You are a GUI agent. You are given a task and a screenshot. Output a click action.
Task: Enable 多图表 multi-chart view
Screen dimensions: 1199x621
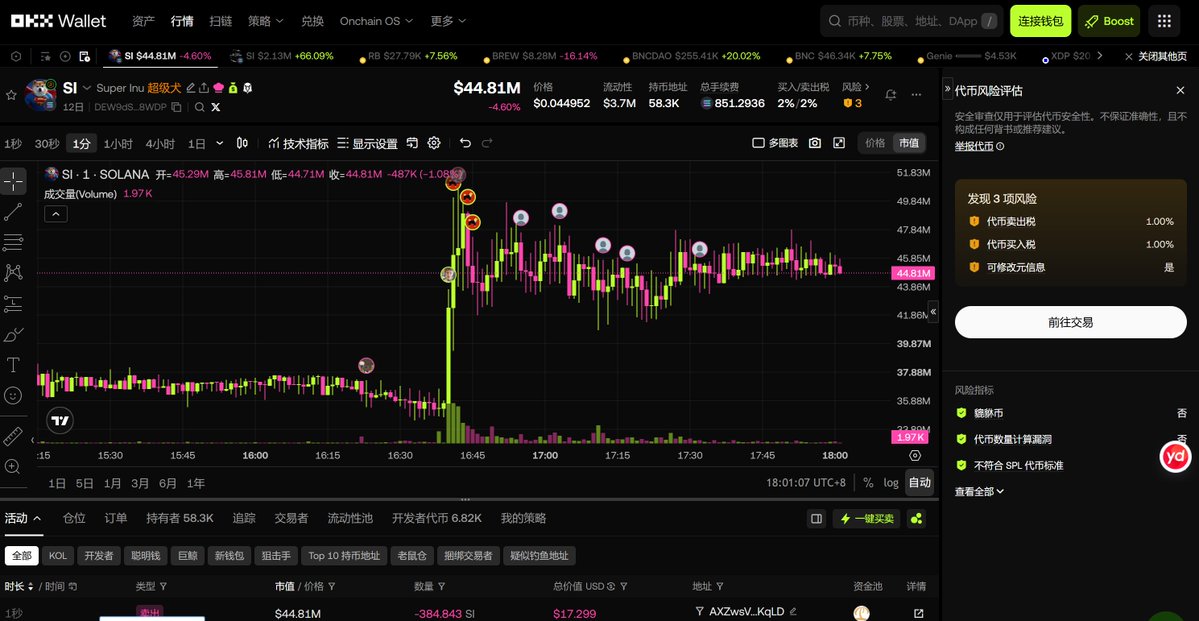pyautogui.click(x=775, y=143)
